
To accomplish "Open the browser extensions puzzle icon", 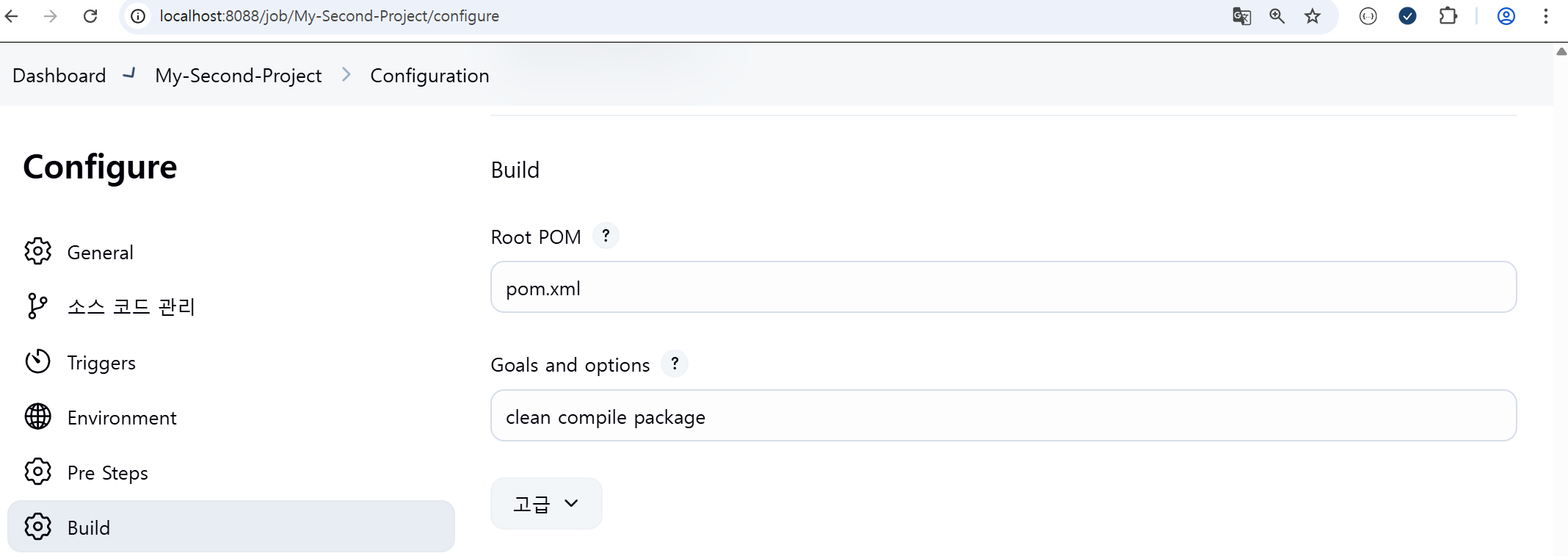I will (1448, 16).
